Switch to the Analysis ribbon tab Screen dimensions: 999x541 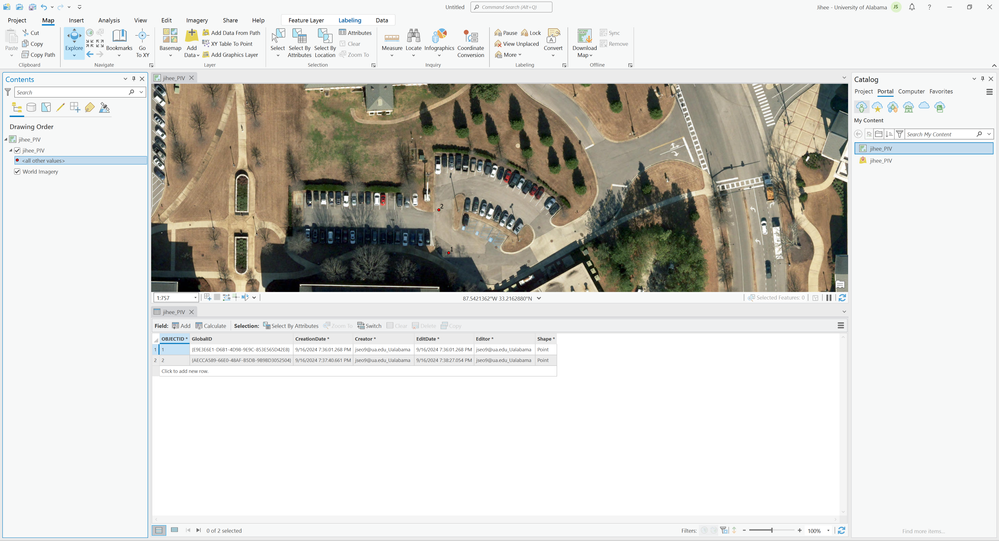[109, 20]
